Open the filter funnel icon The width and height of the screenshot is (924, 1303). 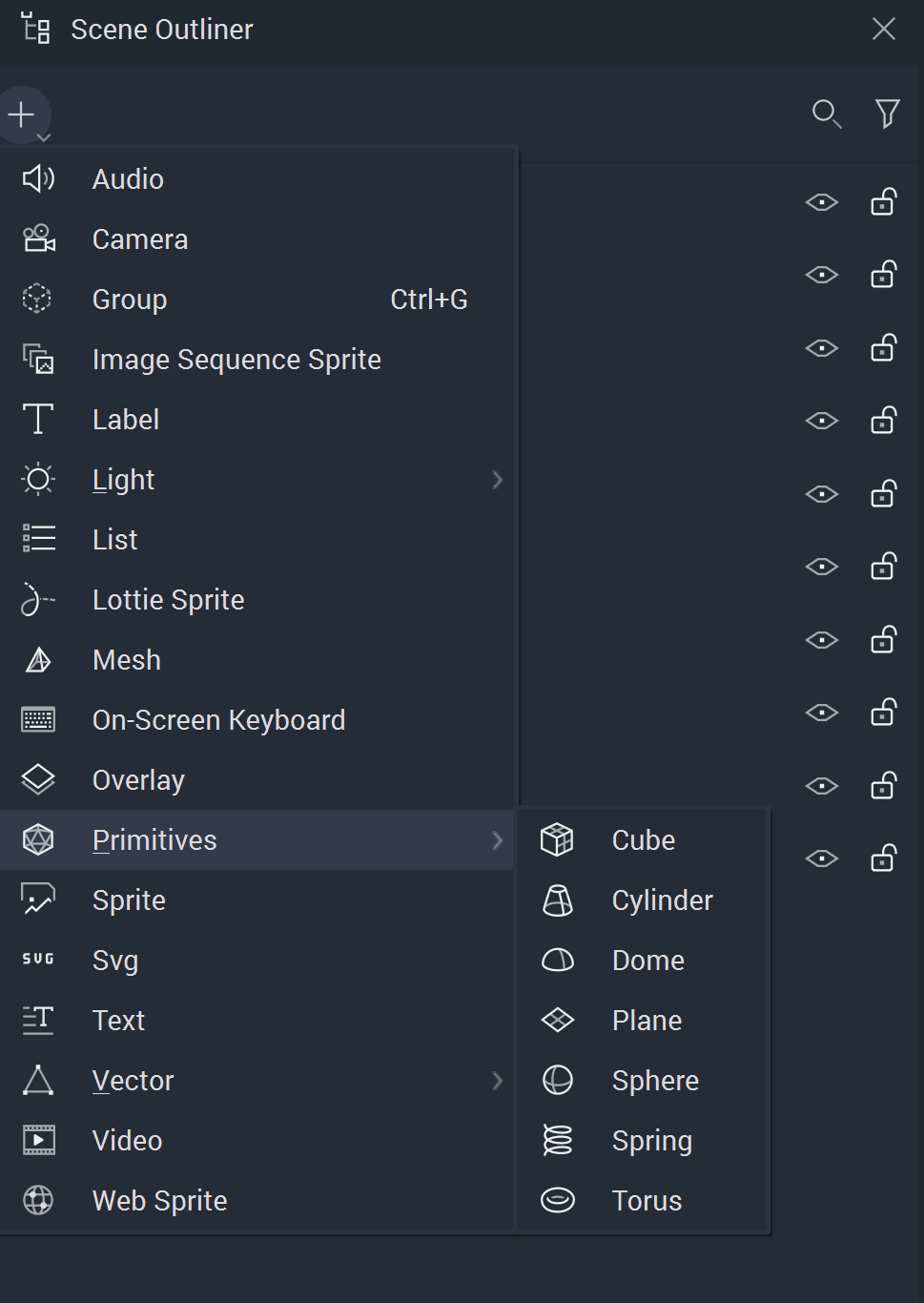click(887, 114)
